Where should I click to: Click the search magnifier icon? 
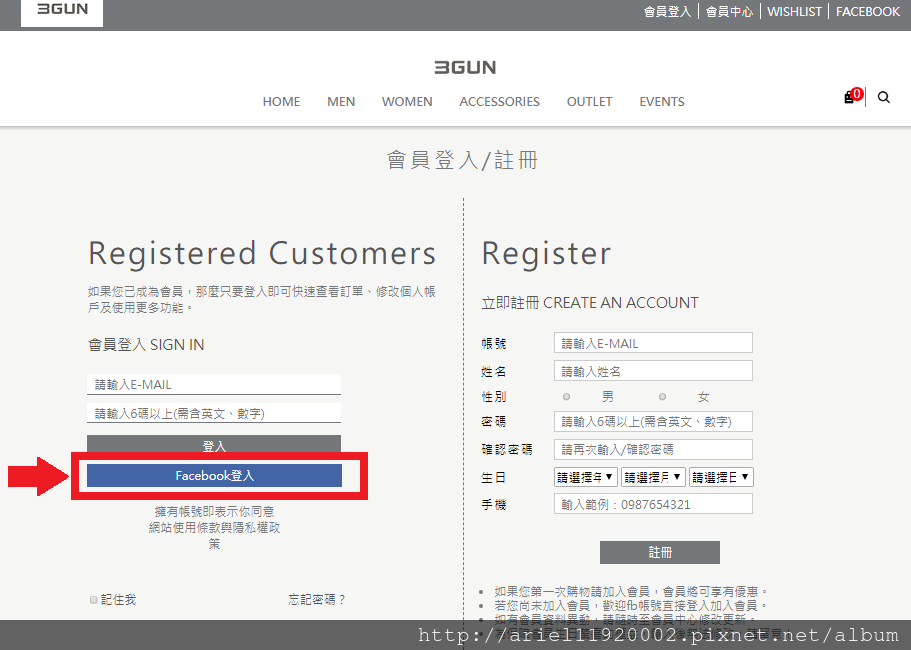[884, 97]
